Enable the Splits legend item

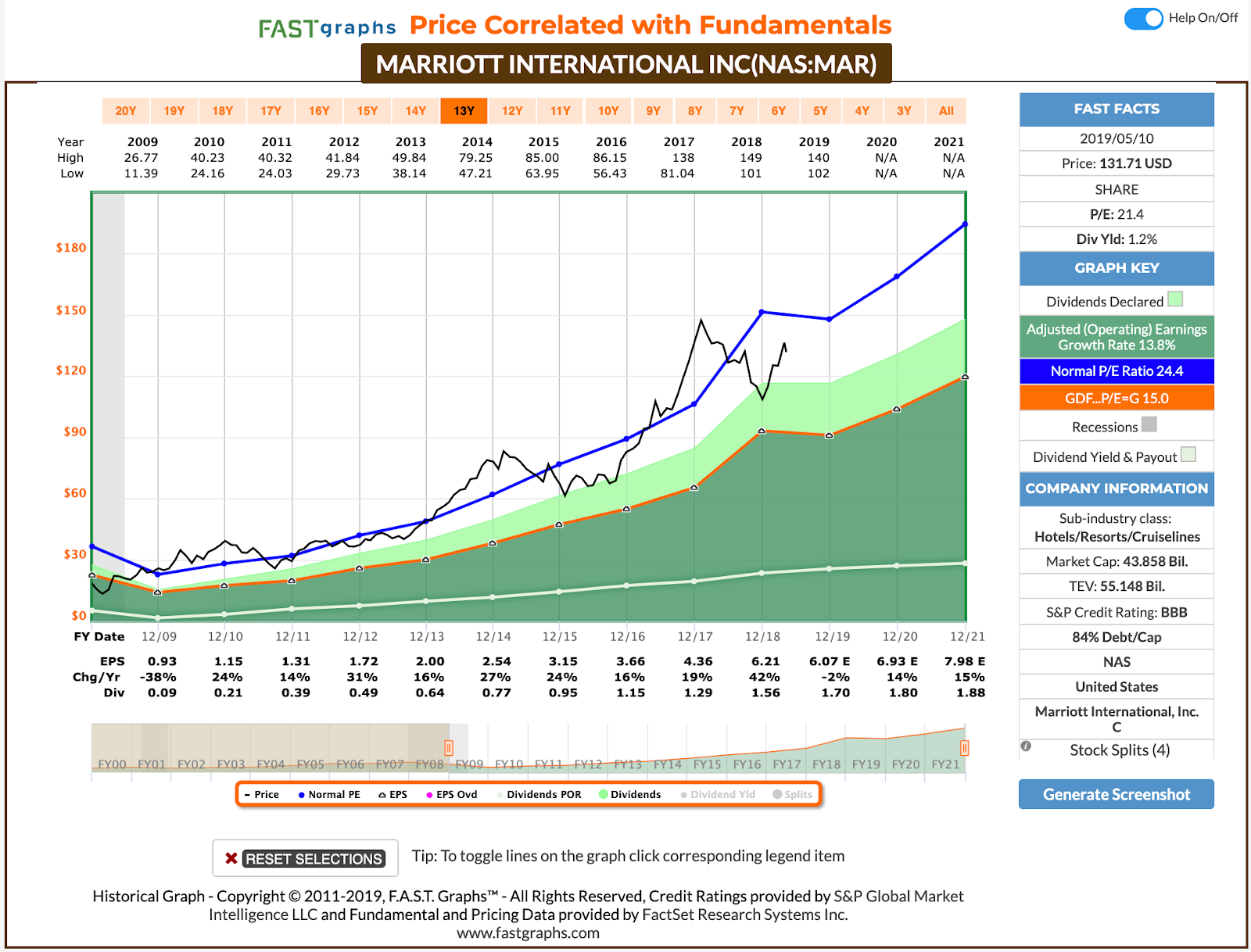pos(793,794)
